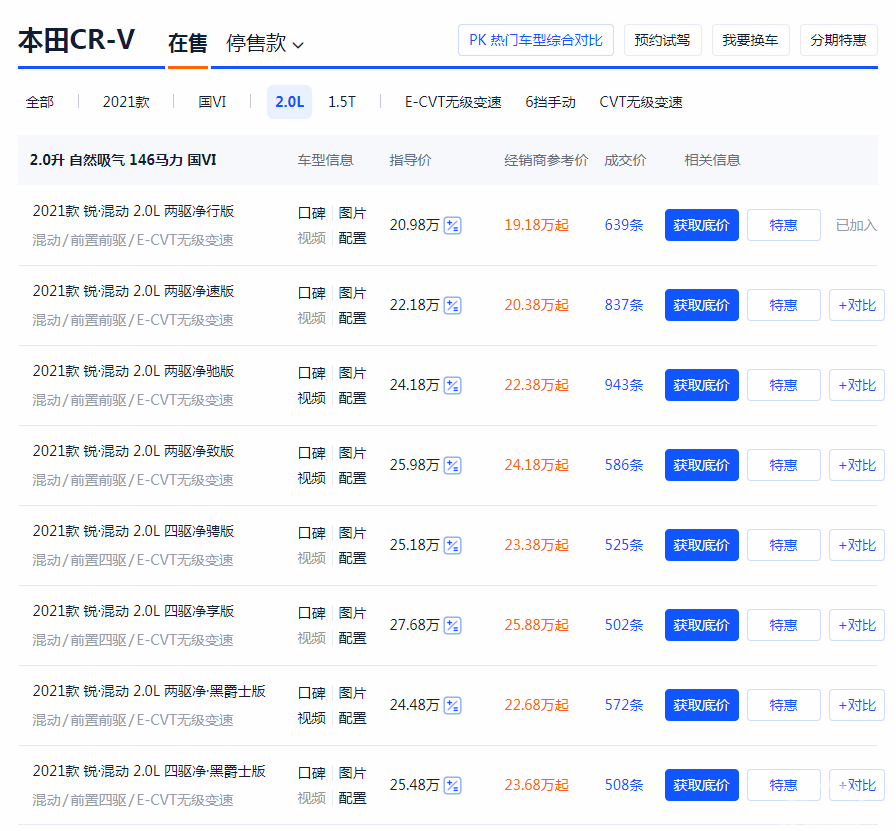Click the 分期特惠 button

click(x=838, y=40)
